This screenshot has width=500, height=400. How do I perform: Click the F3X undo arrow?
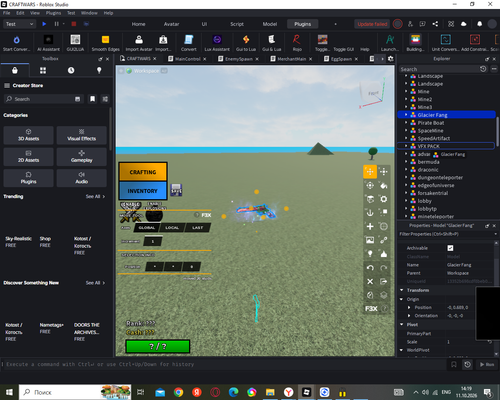[370, 268]
